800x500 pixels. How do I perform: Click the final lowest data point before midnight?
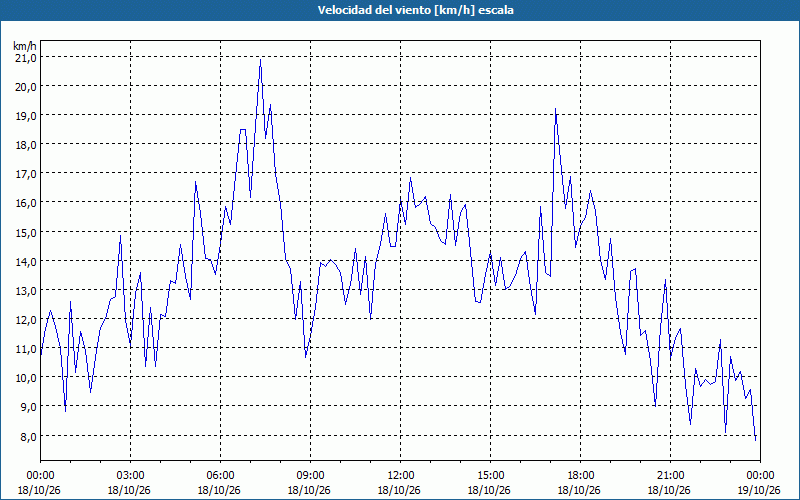tap(755, 440)
